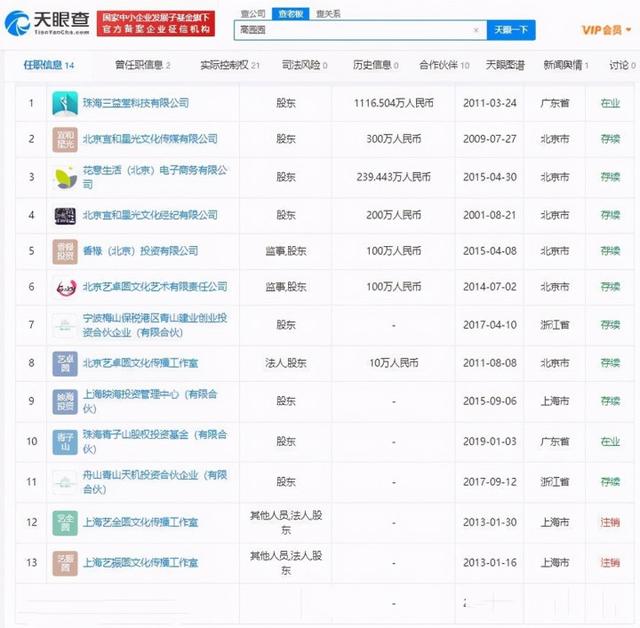Open logo of 北京宣和星光文化传媒有限公司
This screenshot has width=640, height=628.
(65, 139)
